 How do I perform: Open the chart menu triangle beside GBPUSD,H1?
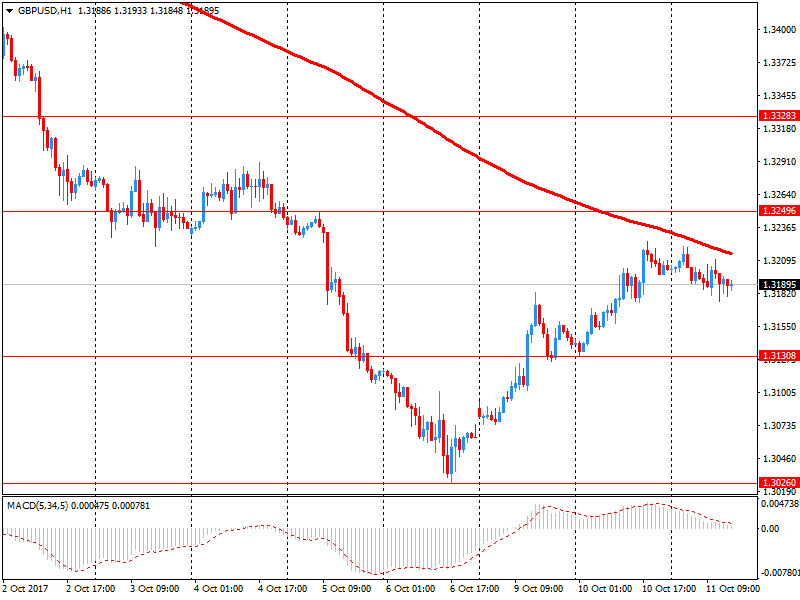(9, 11)
